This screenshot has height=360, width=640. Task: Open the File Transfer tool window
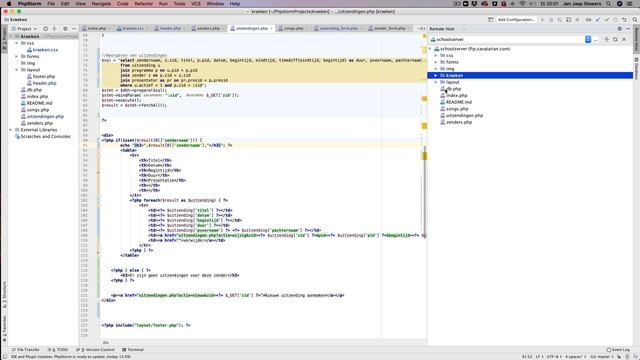tap(25, 350)
